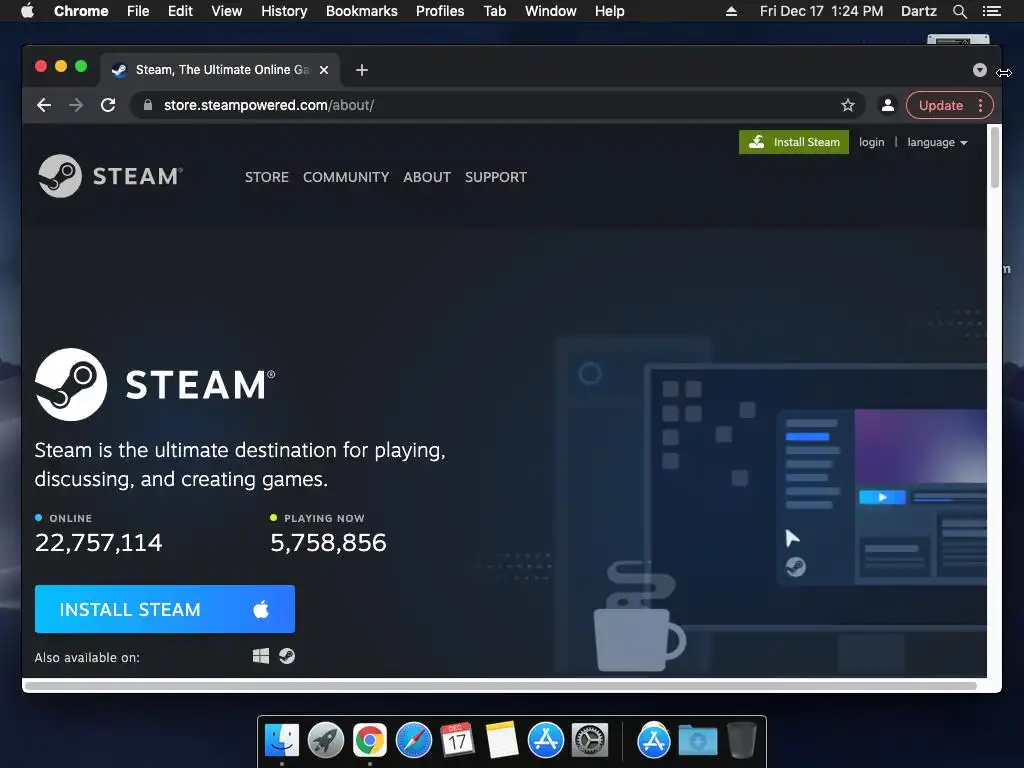This screenshot has height=768, width=1024.
Task: Click the address bar URL field
Action: pos(496,105)
